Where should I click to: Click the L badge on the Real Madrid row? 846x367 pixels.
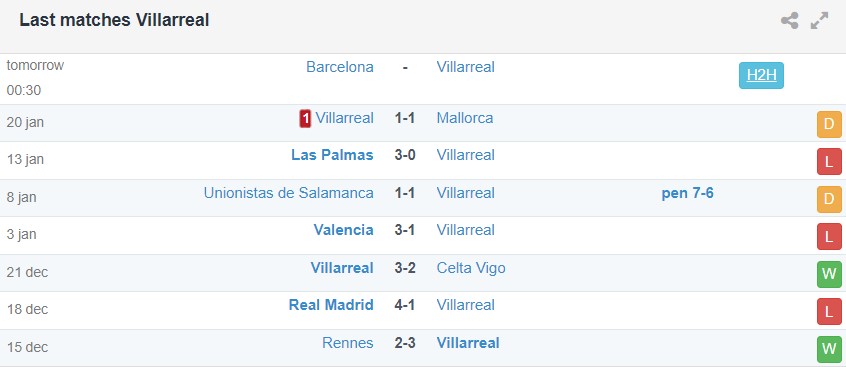pyautogui.click(x=829, y=312)
